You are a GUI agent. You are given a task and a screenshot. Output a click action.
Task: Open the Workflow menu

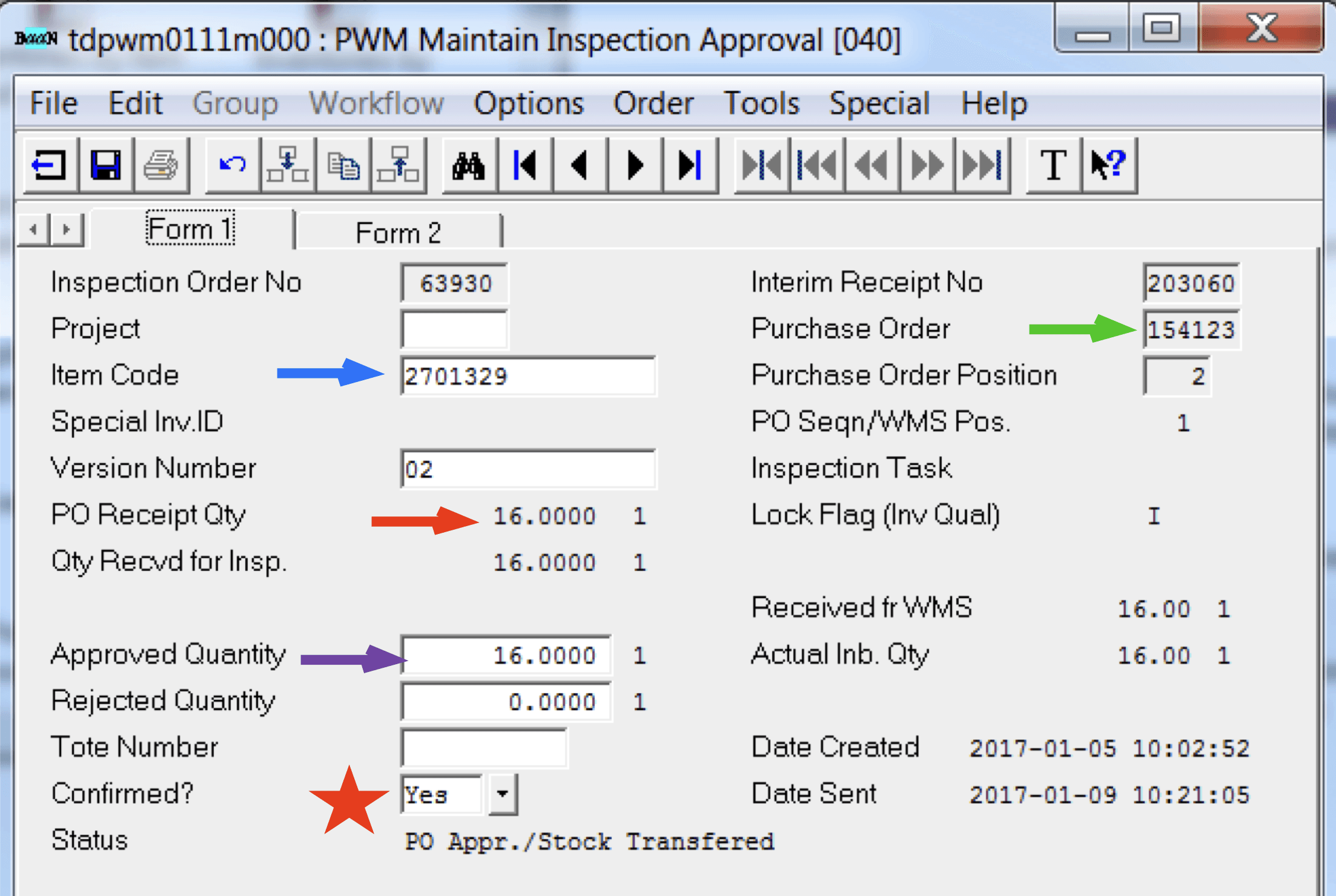click(376, 103)
